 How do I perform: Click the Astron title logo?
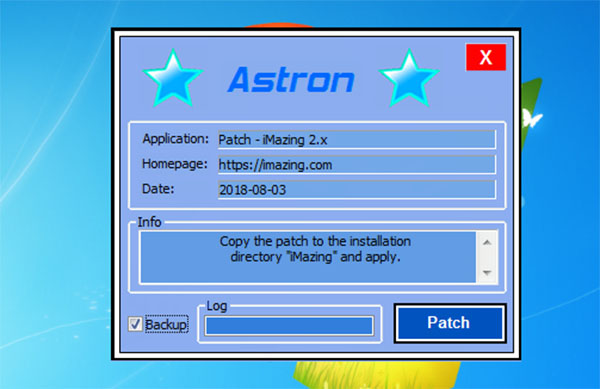(x=291, y=80)
